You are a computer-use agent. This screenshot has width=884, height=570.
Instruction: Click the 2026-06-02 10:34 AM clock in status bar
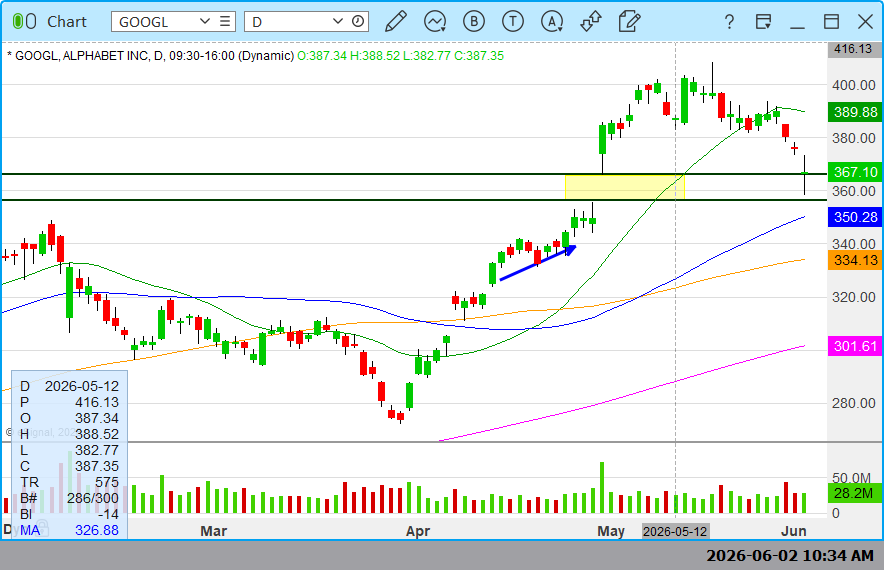(790, 555)
